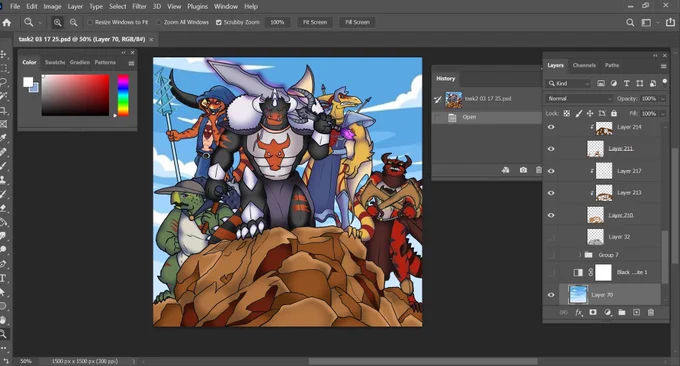Open the Kind filter dropdown
Image resolution: width=680 pixels, height=366 pixels.
pos(568,83)
